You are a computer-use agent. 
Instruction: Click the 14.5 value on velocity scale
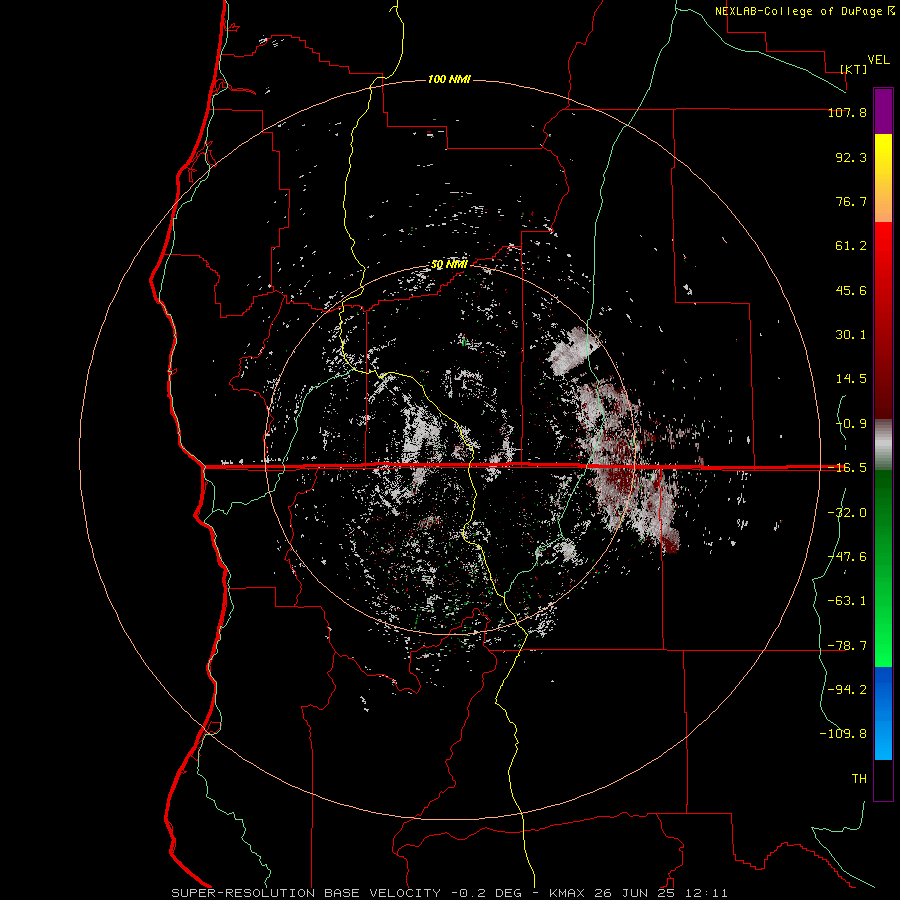click(851, 379)
